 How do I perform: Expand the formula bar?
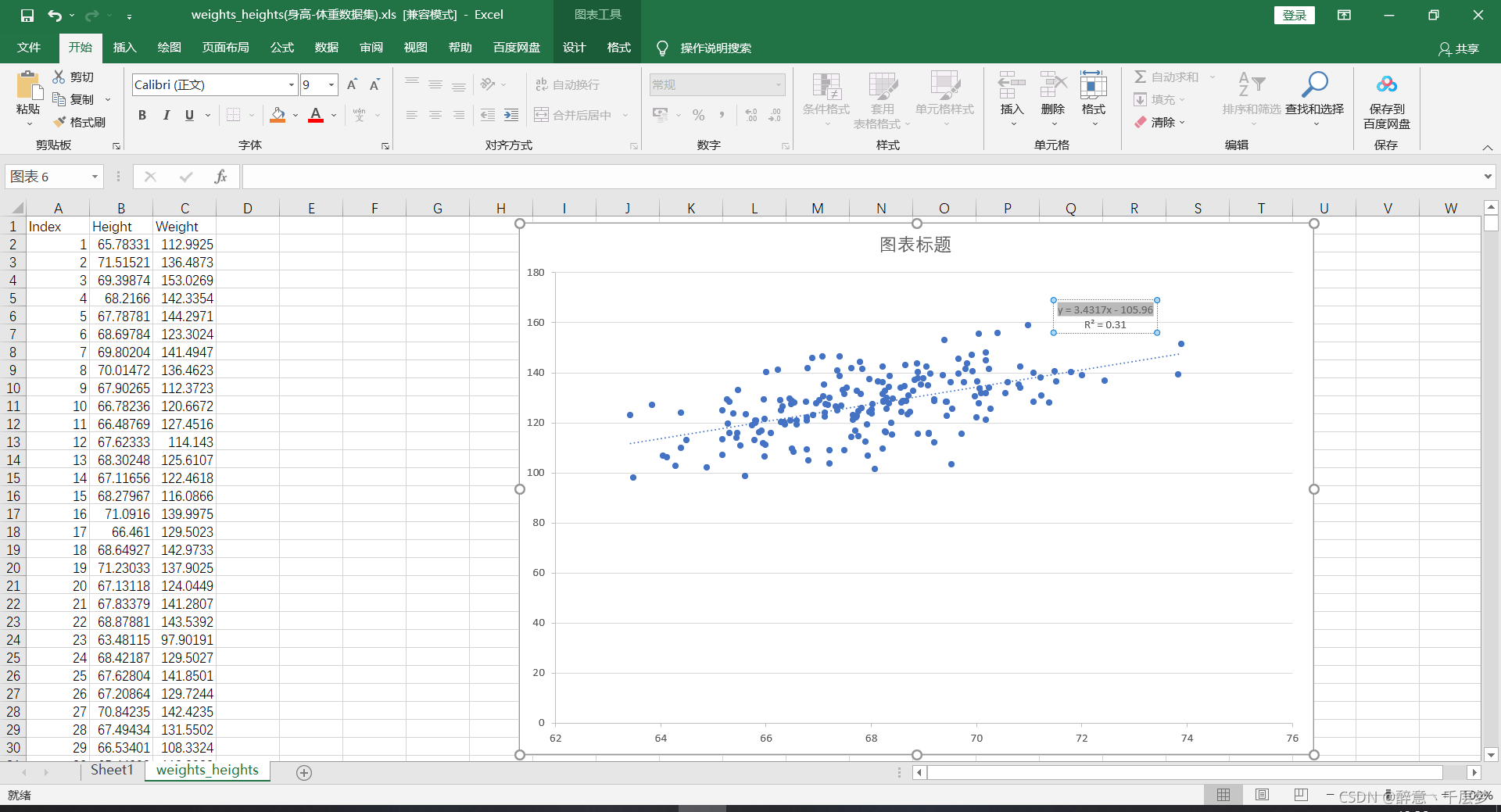point(1488,177)
